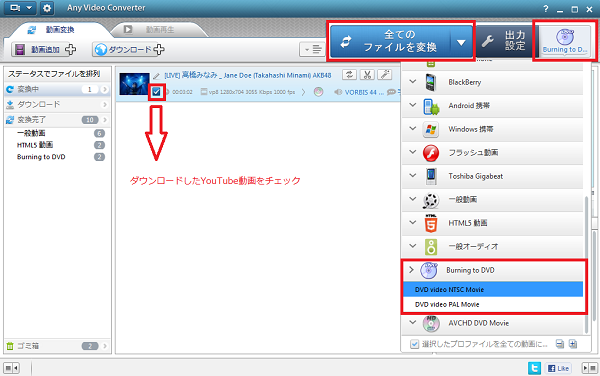
Task: Click the convert-this-file arrows icon
Action: [x=349, y=75]
